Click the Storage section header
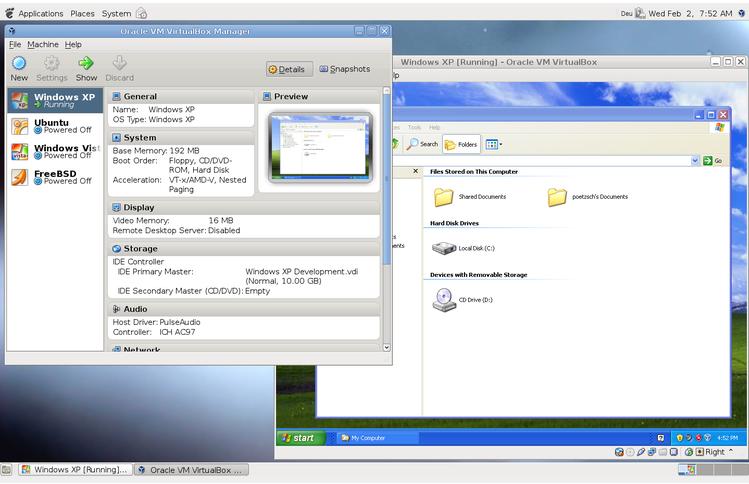Screen dimensions: 749x484 click(245, 248)
